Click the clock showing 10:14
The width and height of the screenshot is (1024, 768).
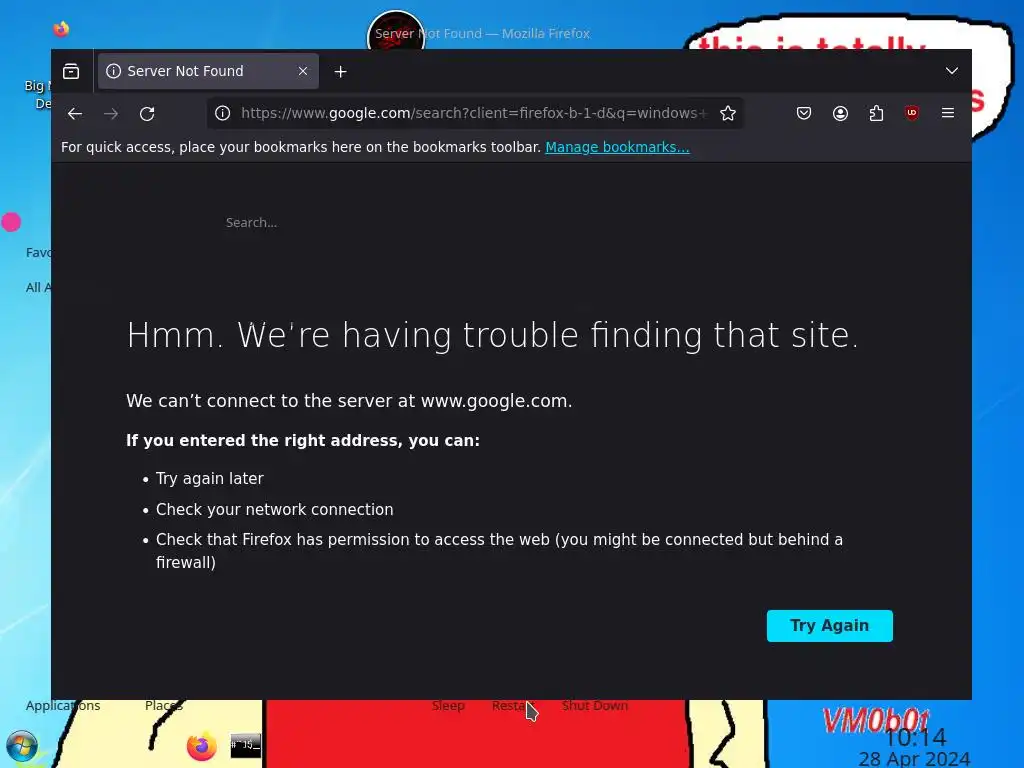[x=916, y=738]
